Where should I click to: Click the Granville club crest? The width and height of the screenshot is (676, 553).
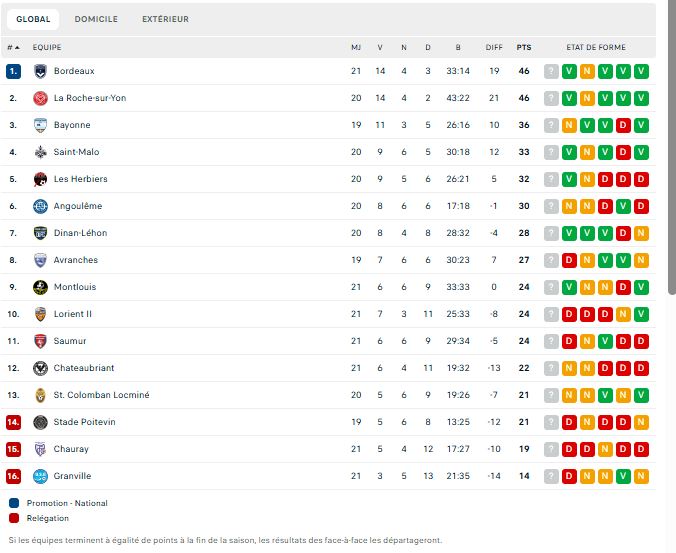coord(40,476)
